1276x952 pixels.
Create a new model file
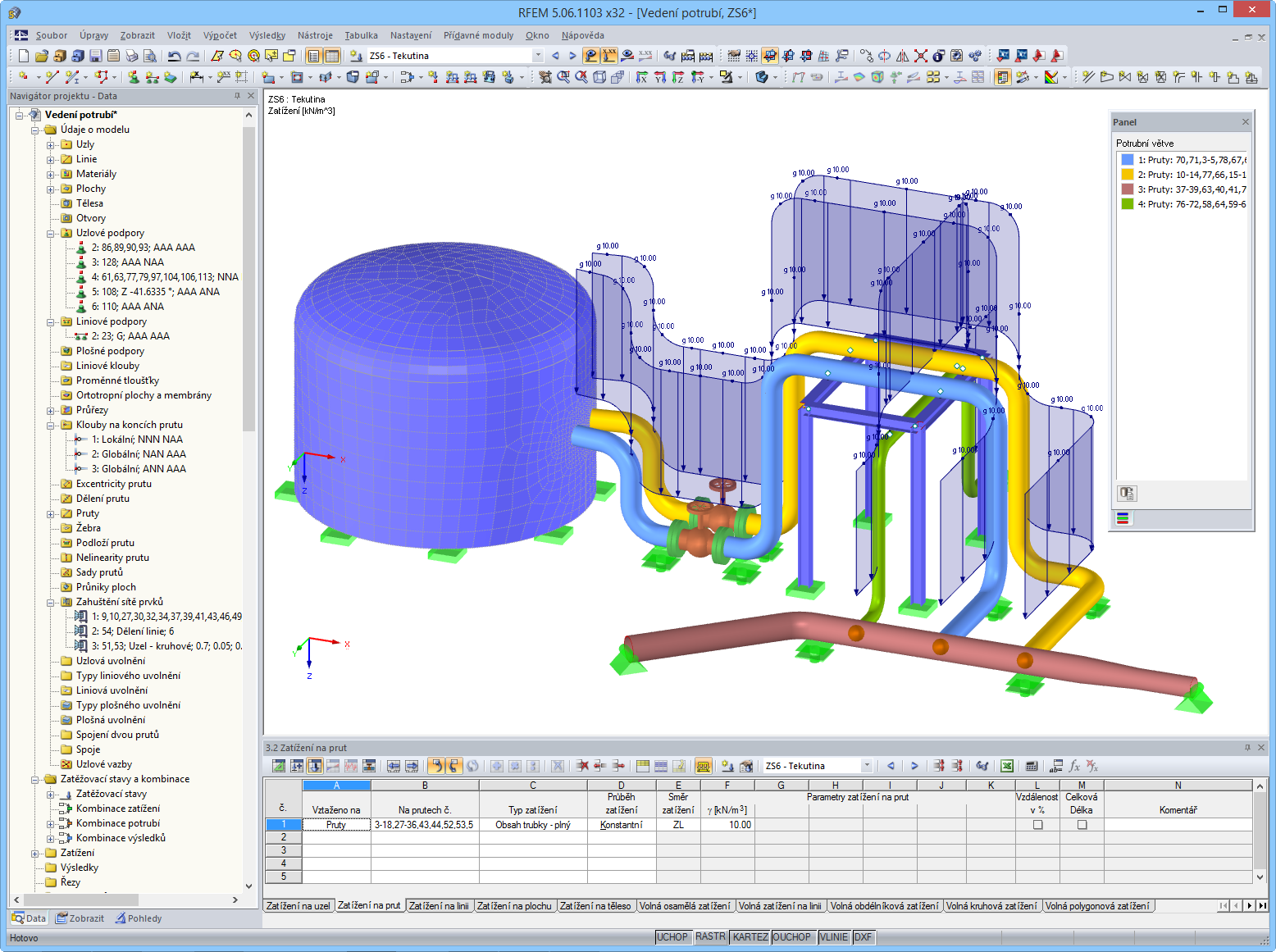23,56
